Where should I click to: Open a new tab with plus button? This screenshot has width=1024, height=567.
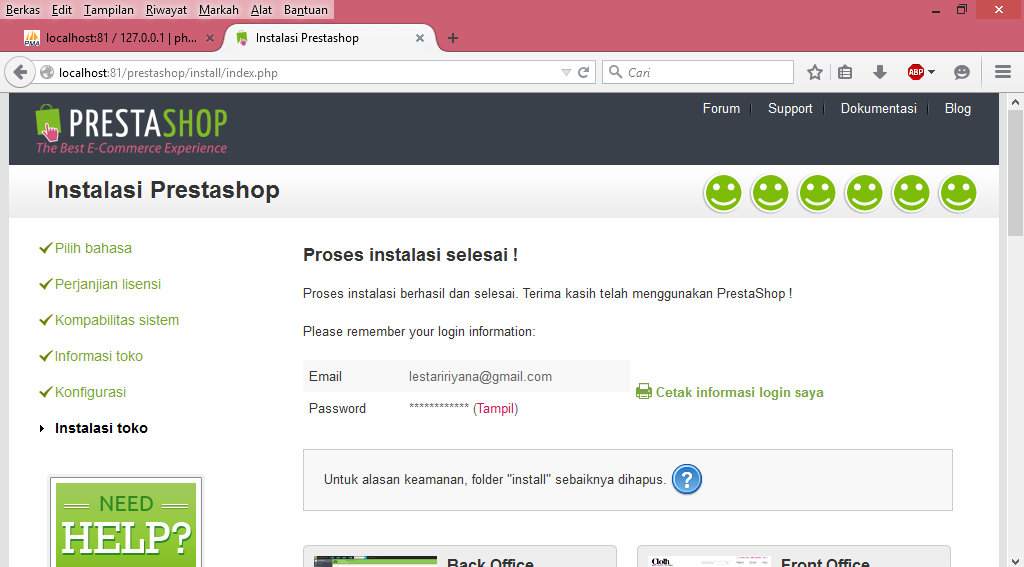(x=453, y=39)
